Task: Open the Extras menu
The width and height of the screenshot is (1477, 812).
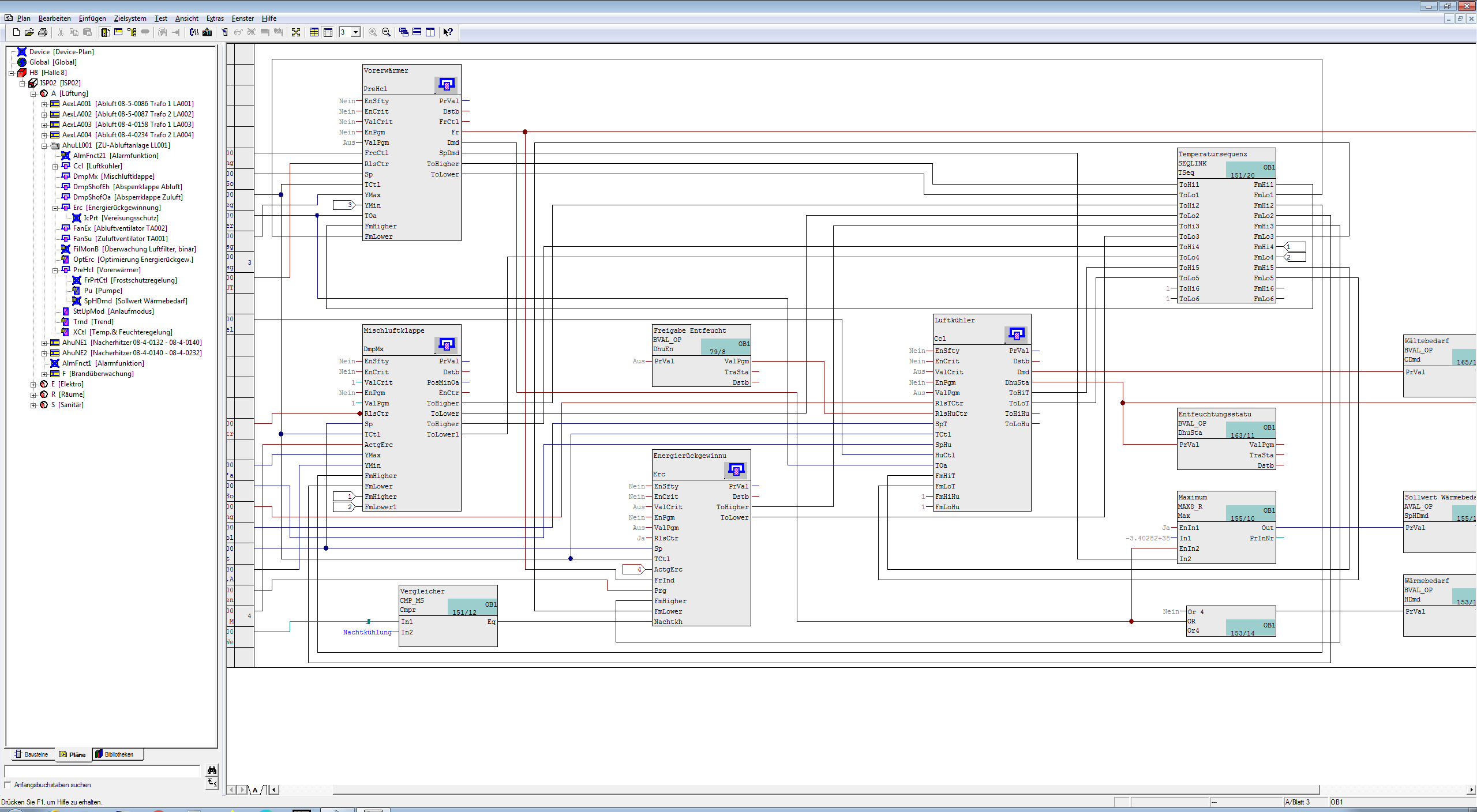Action: 215,18
